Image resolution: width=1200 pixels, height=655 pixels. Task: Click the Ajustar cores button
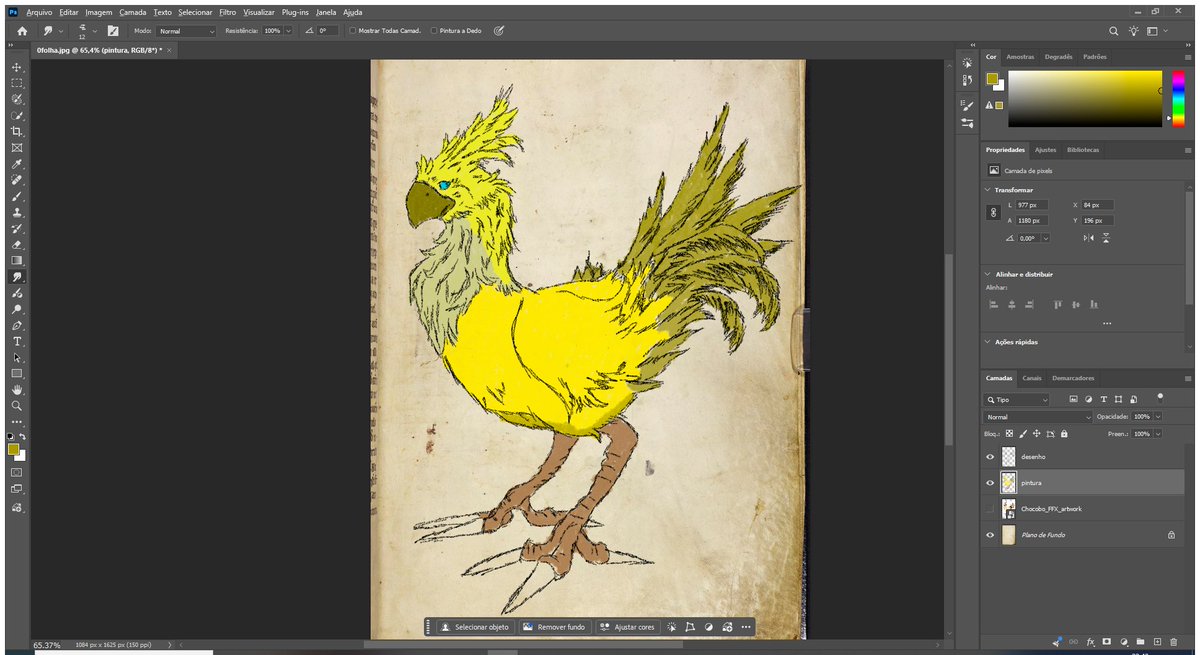pos(627,627)
